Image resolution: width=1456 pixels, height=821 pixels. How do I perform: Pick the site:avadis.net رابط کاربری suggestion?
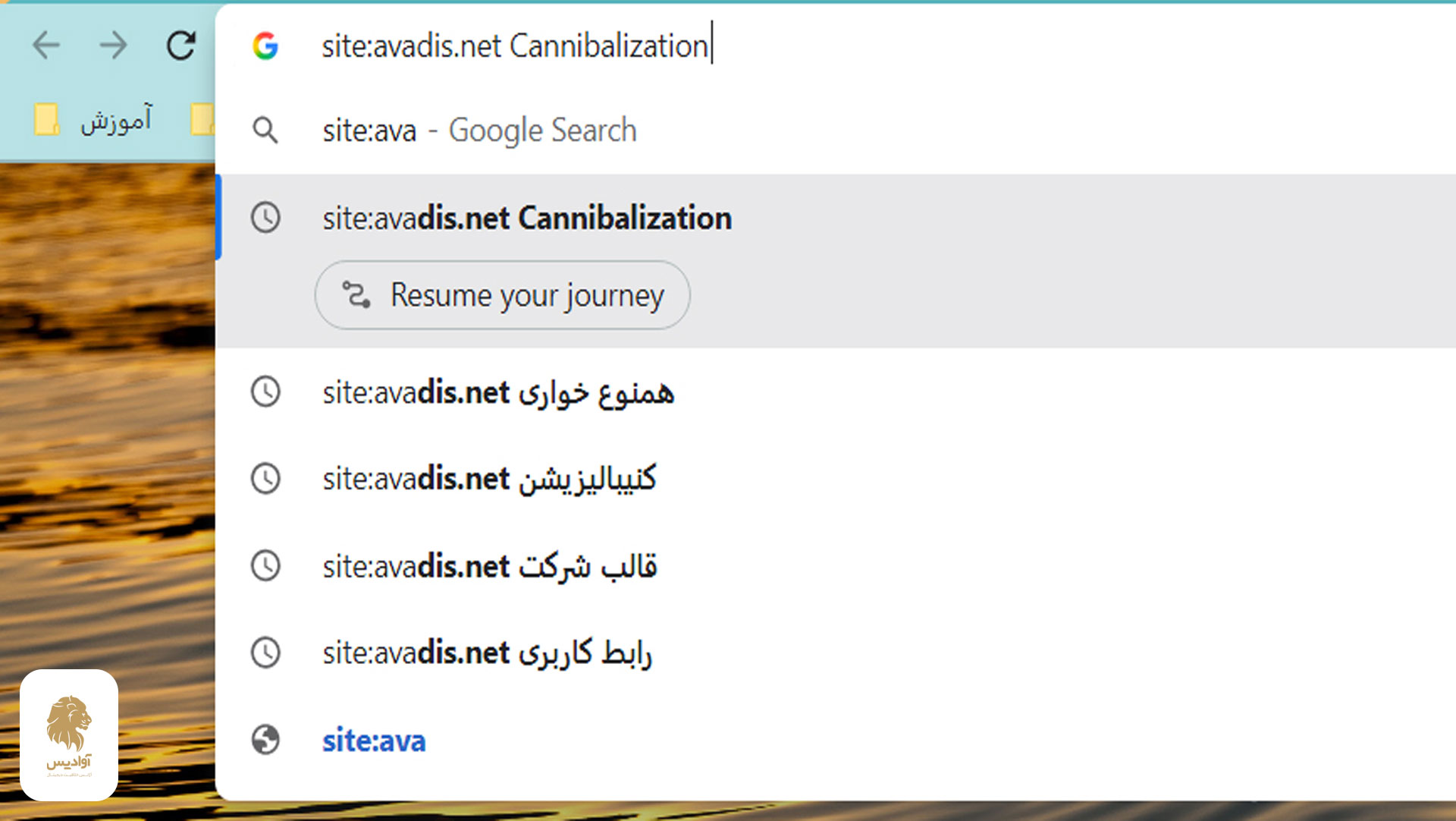click(x=487, y=653)
